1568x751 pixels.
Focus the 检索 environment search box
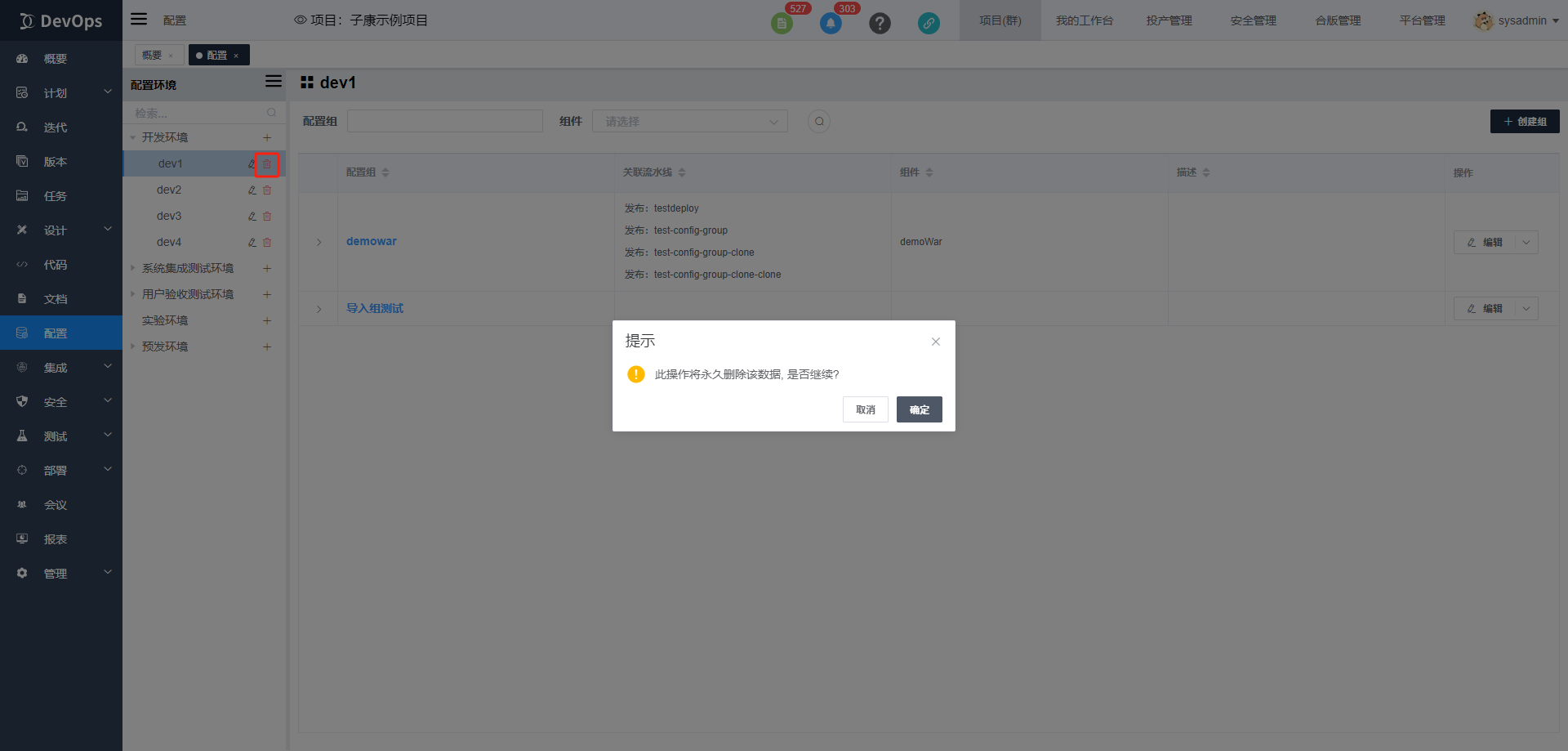204,113
